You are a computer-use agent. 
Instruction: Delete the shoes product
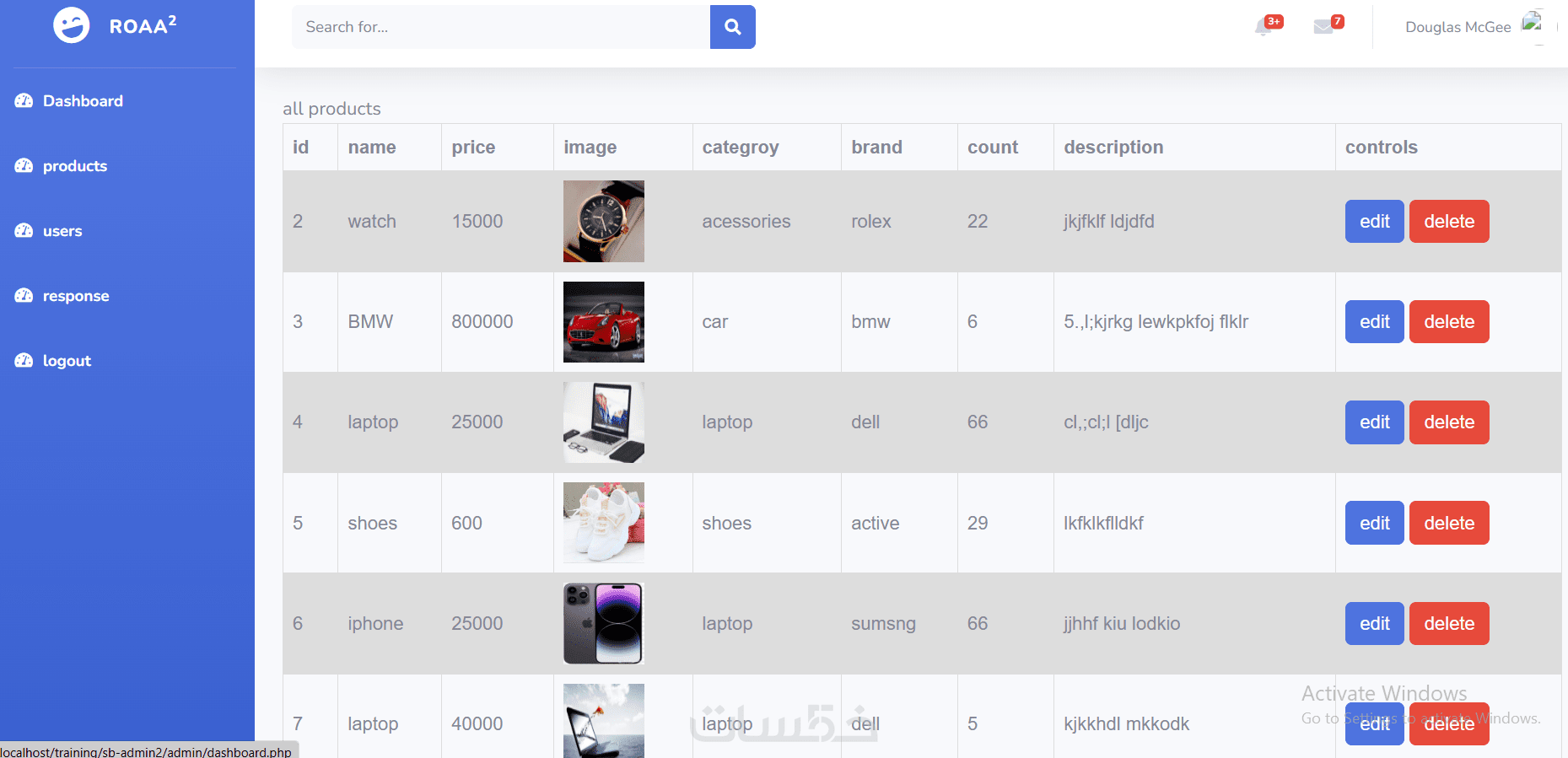(x=1449, y=523)
